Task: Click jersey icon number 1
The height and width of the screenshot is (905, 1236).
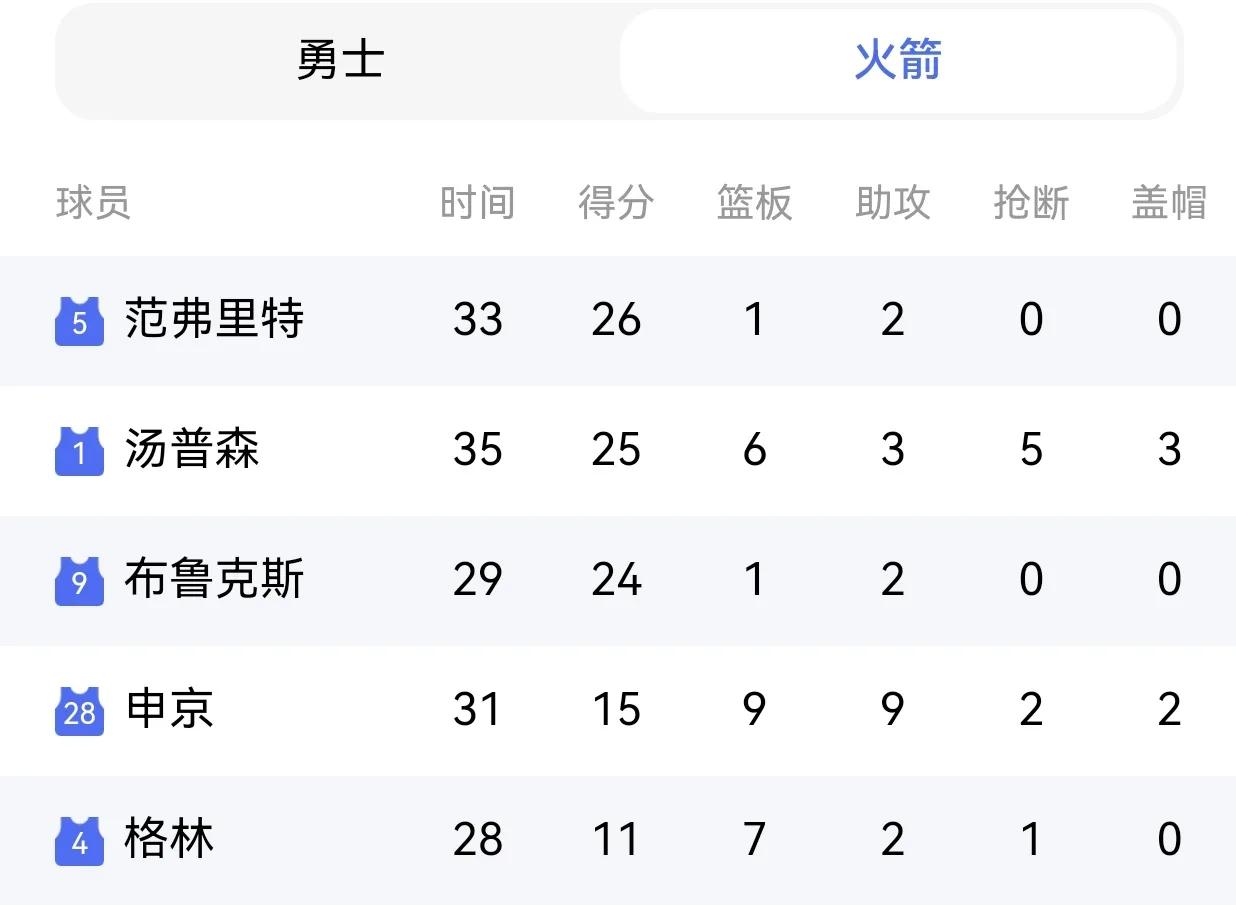Action: pyautogui.click(x=79, y=452)
